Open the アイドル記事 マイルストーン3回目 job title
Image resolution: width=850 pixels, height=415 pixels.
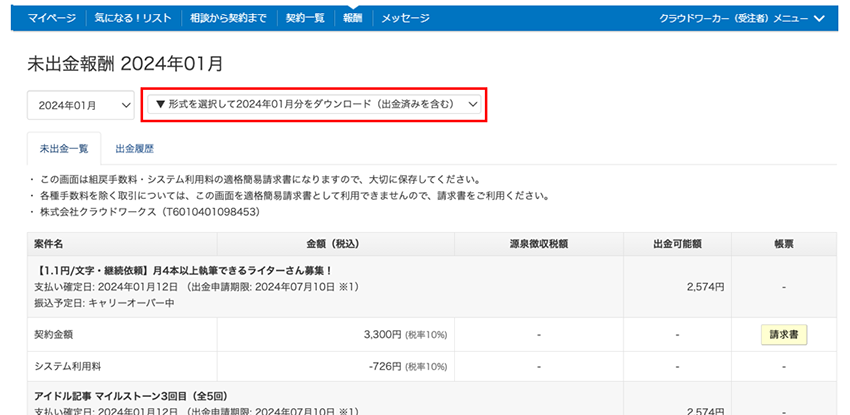coord(147,395)
